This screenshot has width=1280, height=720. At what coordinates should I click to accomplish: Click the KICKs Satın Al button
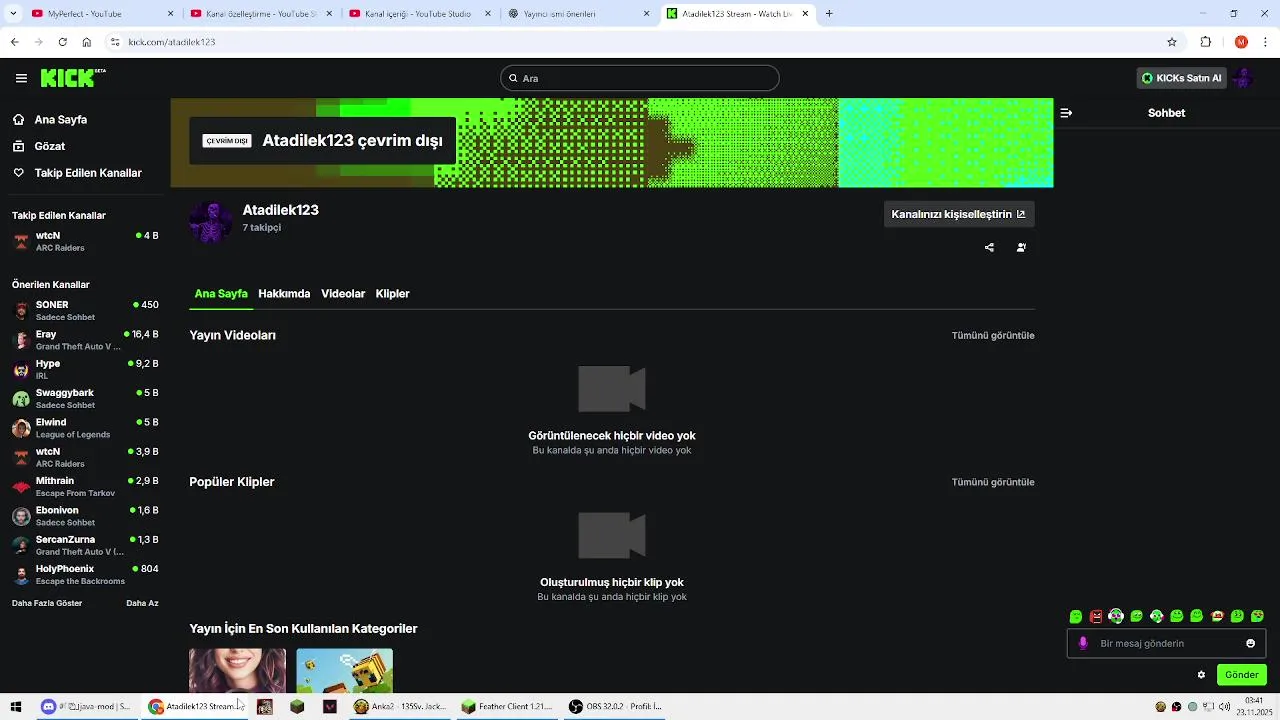pyautogui.click(x=1182, y=78)
